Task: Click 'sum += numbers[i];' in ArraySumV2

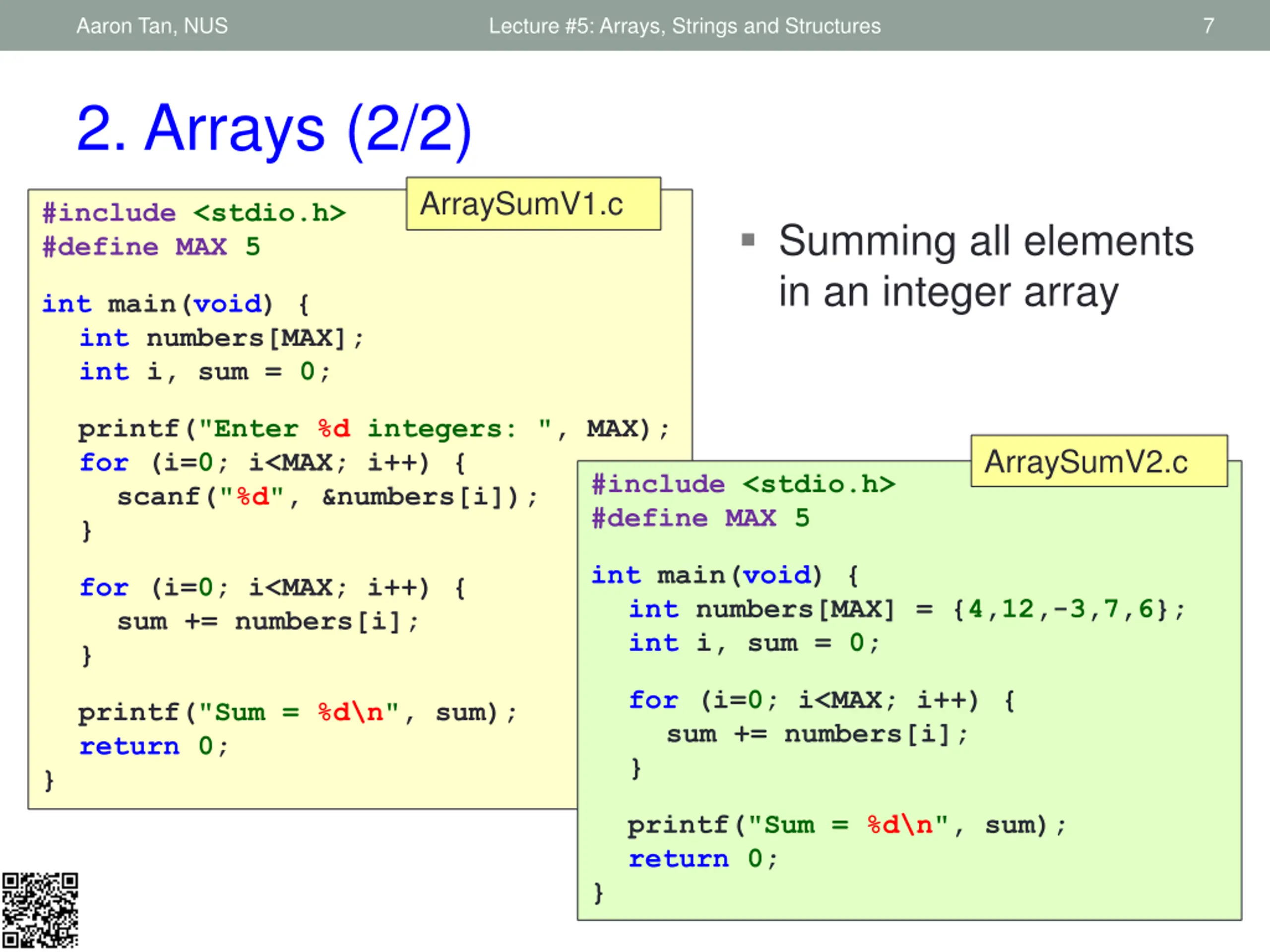Action: coord(818,734)
